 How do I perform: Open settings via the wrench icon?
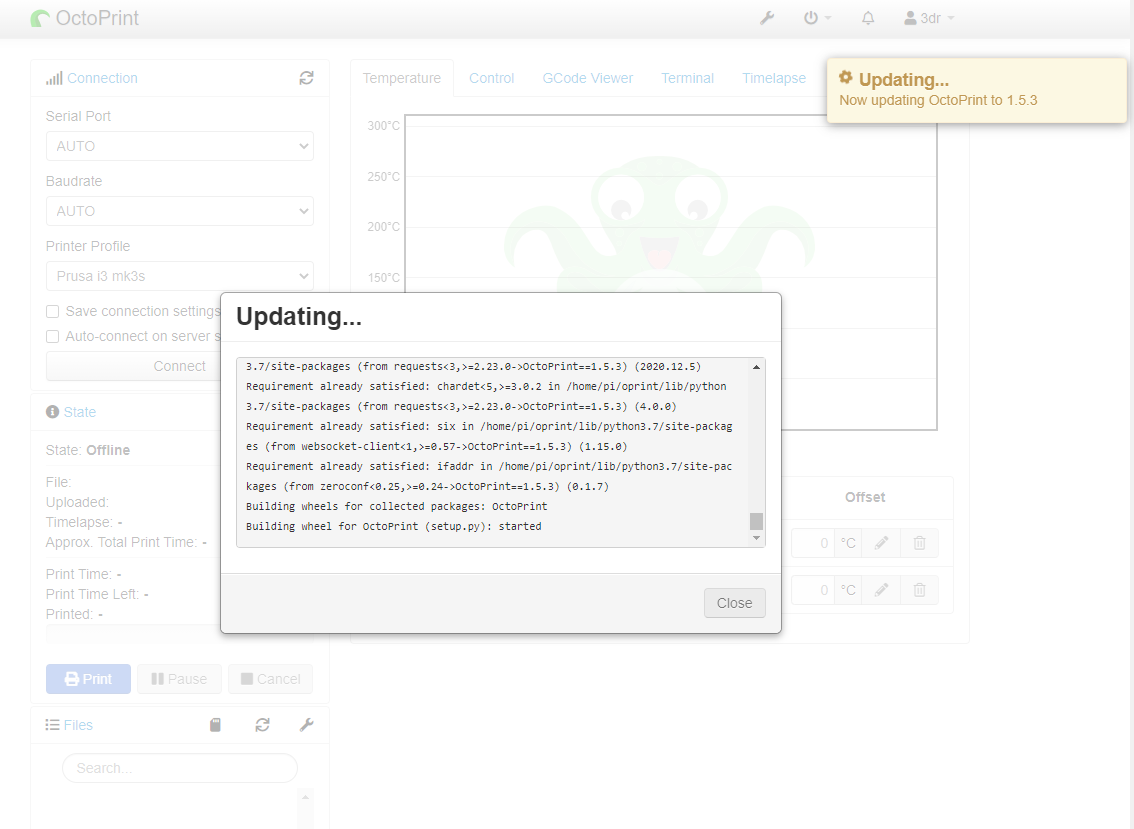tap(767, 18)
